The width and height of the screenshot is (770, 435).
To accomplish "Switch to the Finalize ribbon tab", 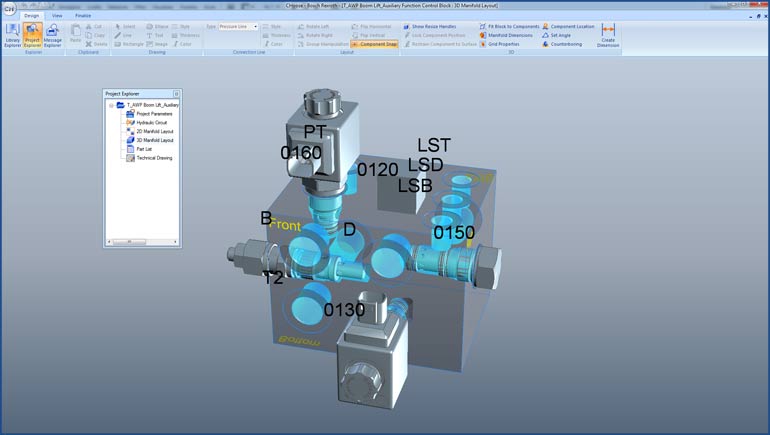I will tap(84, 16).
